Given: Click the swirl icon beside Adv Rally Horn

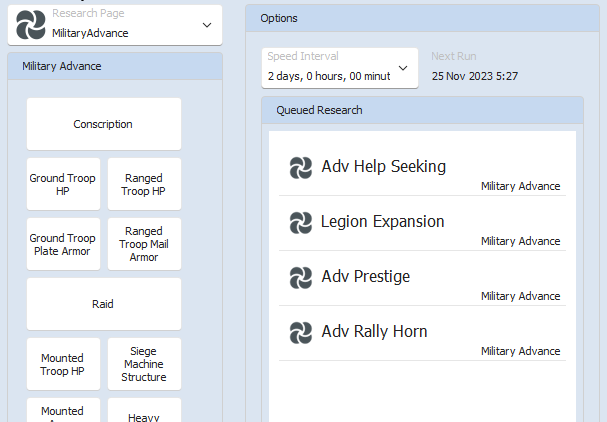Looking at the screenshot, I should (x=301, y=332).
